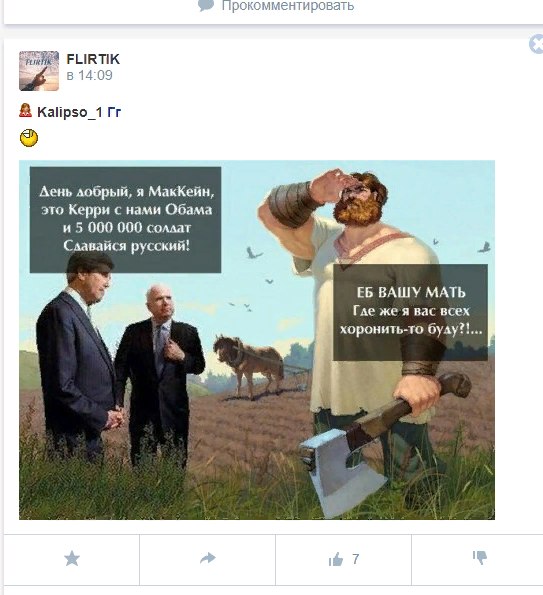
Task: Click the ЕБ ВАШУ МАТЬ caption box
Action: click(410, 312)
